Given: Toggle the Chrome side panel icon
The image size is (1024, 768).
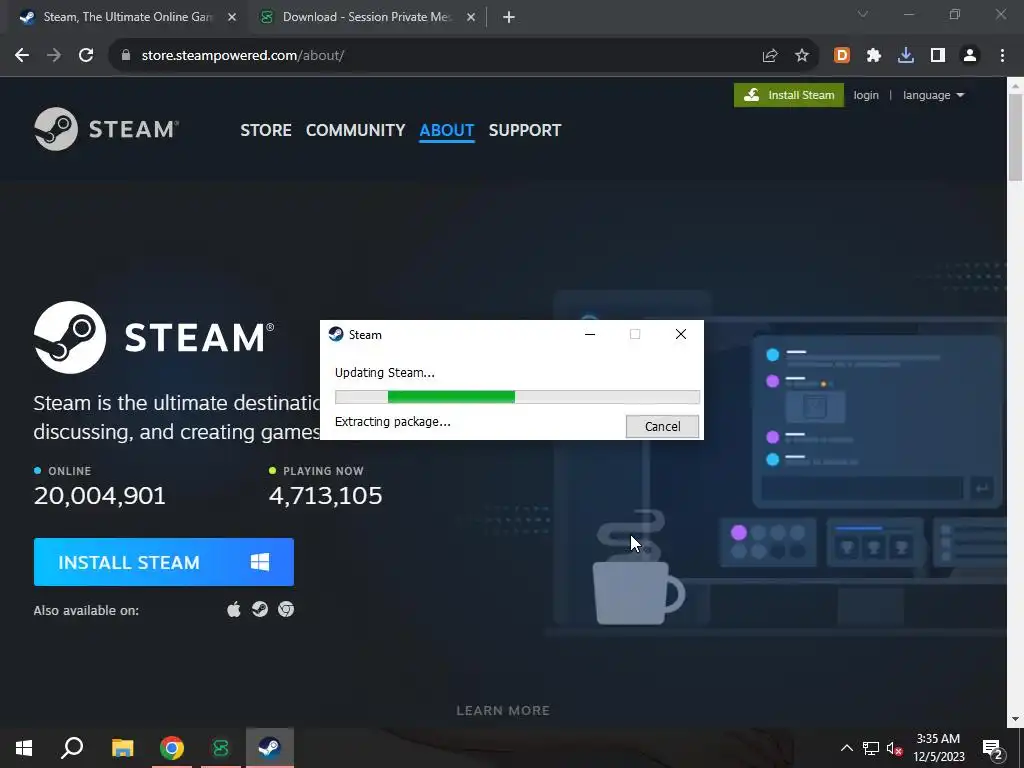Looking at the screenshot, I should 938,56.
